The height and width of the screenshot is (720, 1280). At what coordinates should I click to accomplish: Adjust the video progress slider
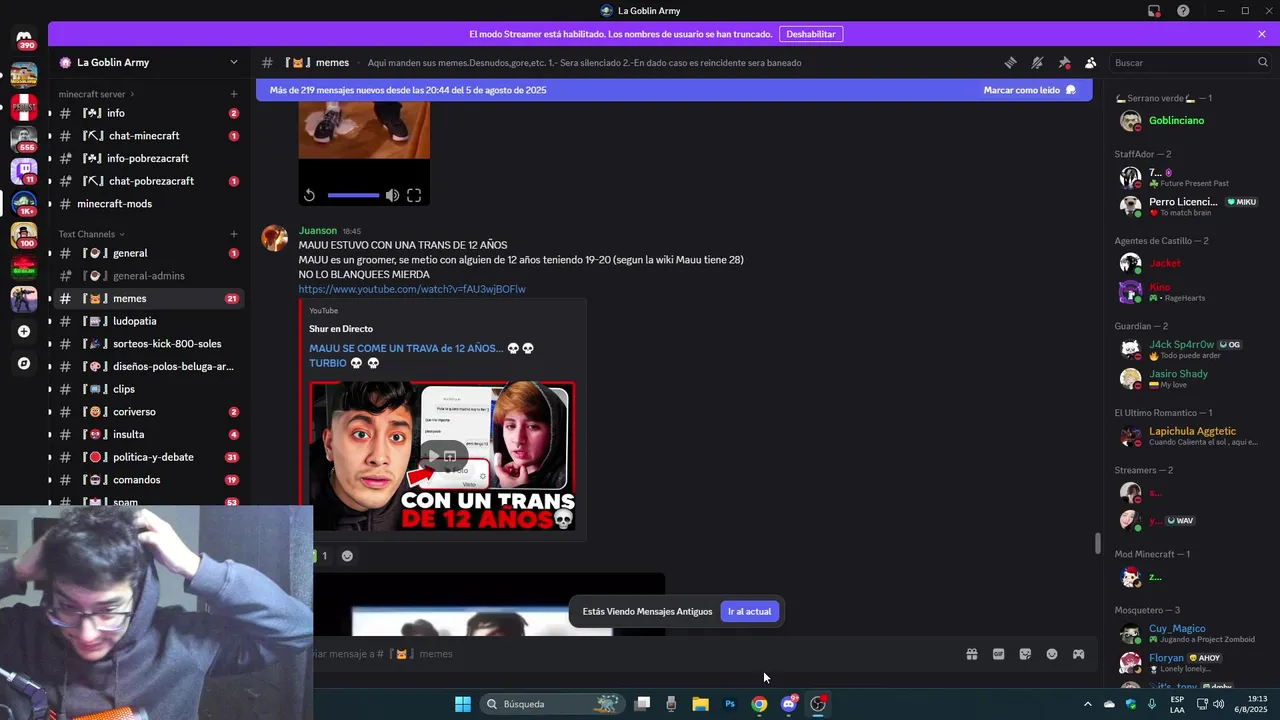pyautogui.click(x=353, y=196)
